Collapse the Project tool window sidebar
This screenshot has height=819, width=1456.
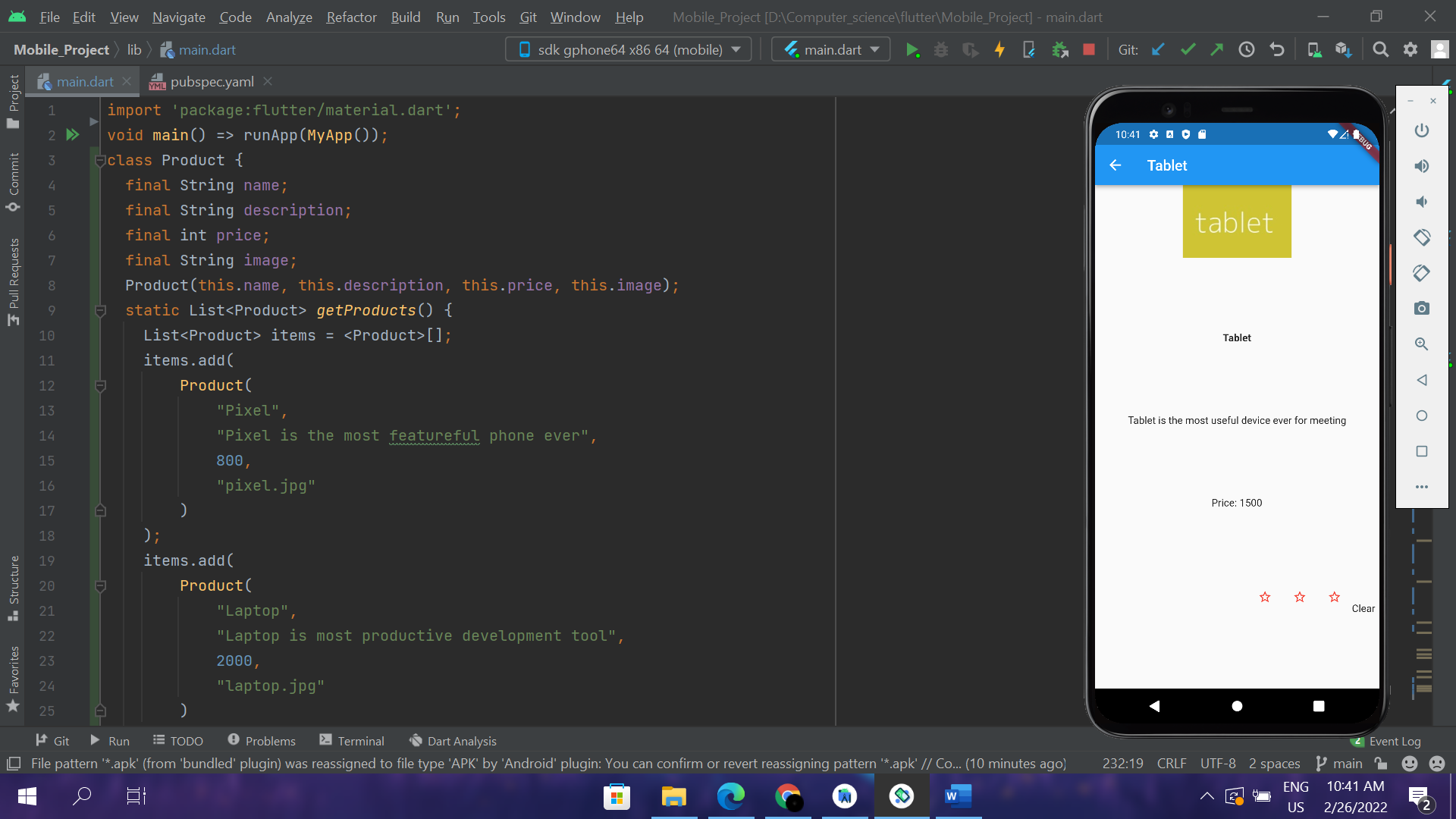(13, 93)
